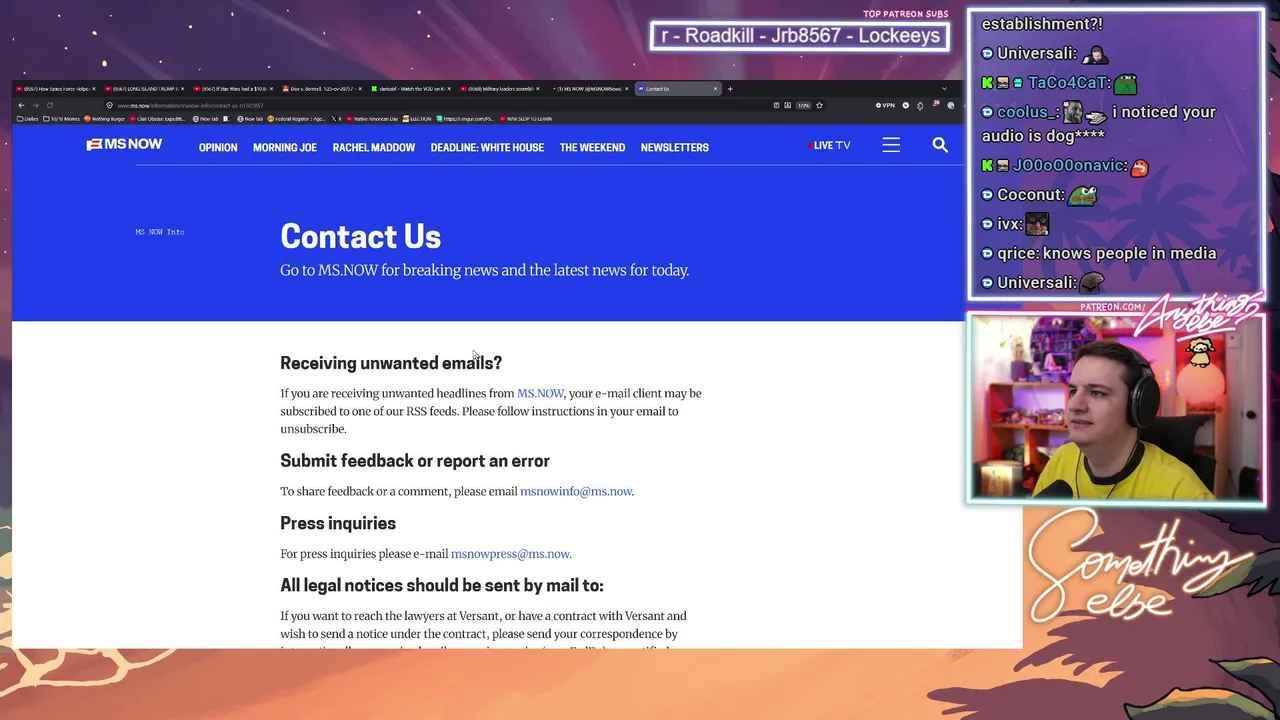The width and height of the screenshot is (1280, 720).
Task: Open Deadline: White House menu item
Action: point(487,147)
